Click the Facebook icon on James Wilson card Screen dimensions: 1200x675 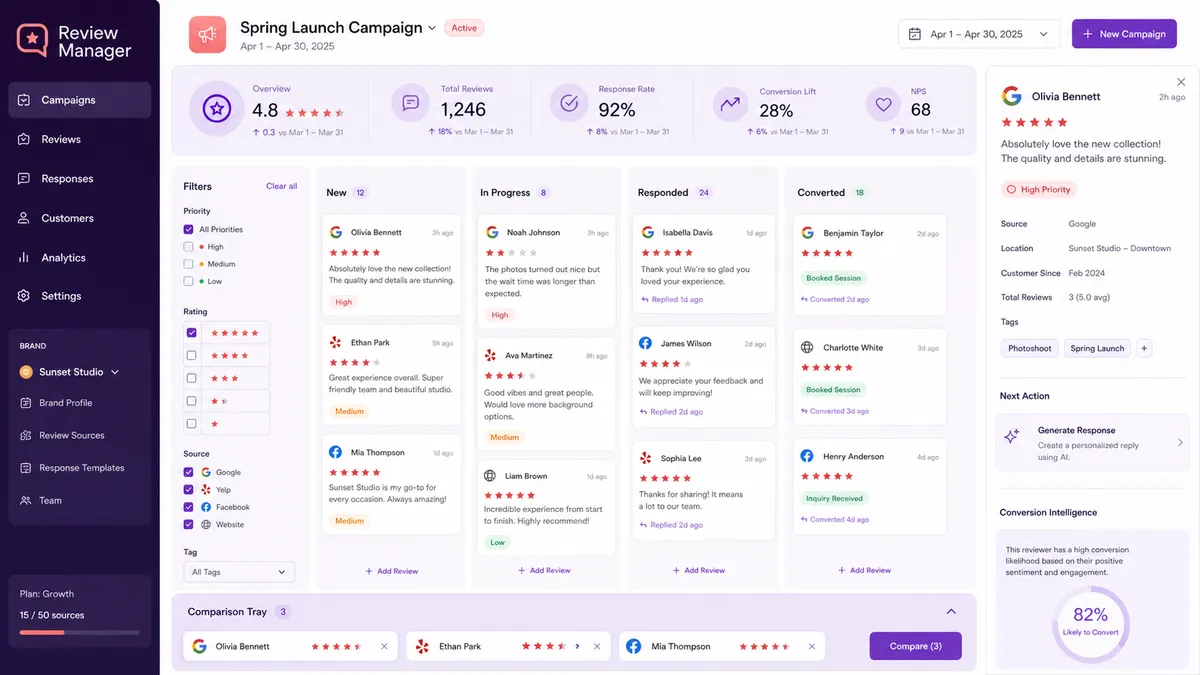tap(645, 343)
